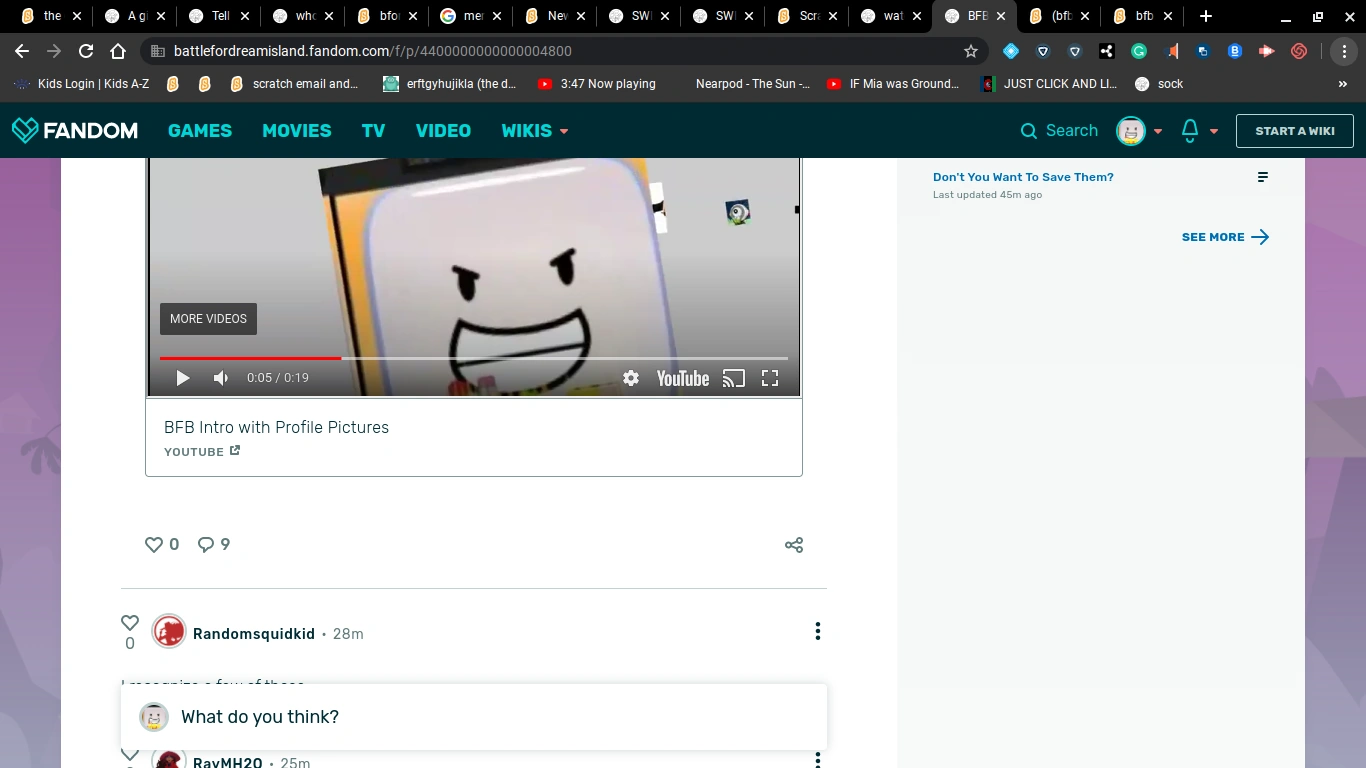Click the START A WIKI button

(x=1295, y=131)
